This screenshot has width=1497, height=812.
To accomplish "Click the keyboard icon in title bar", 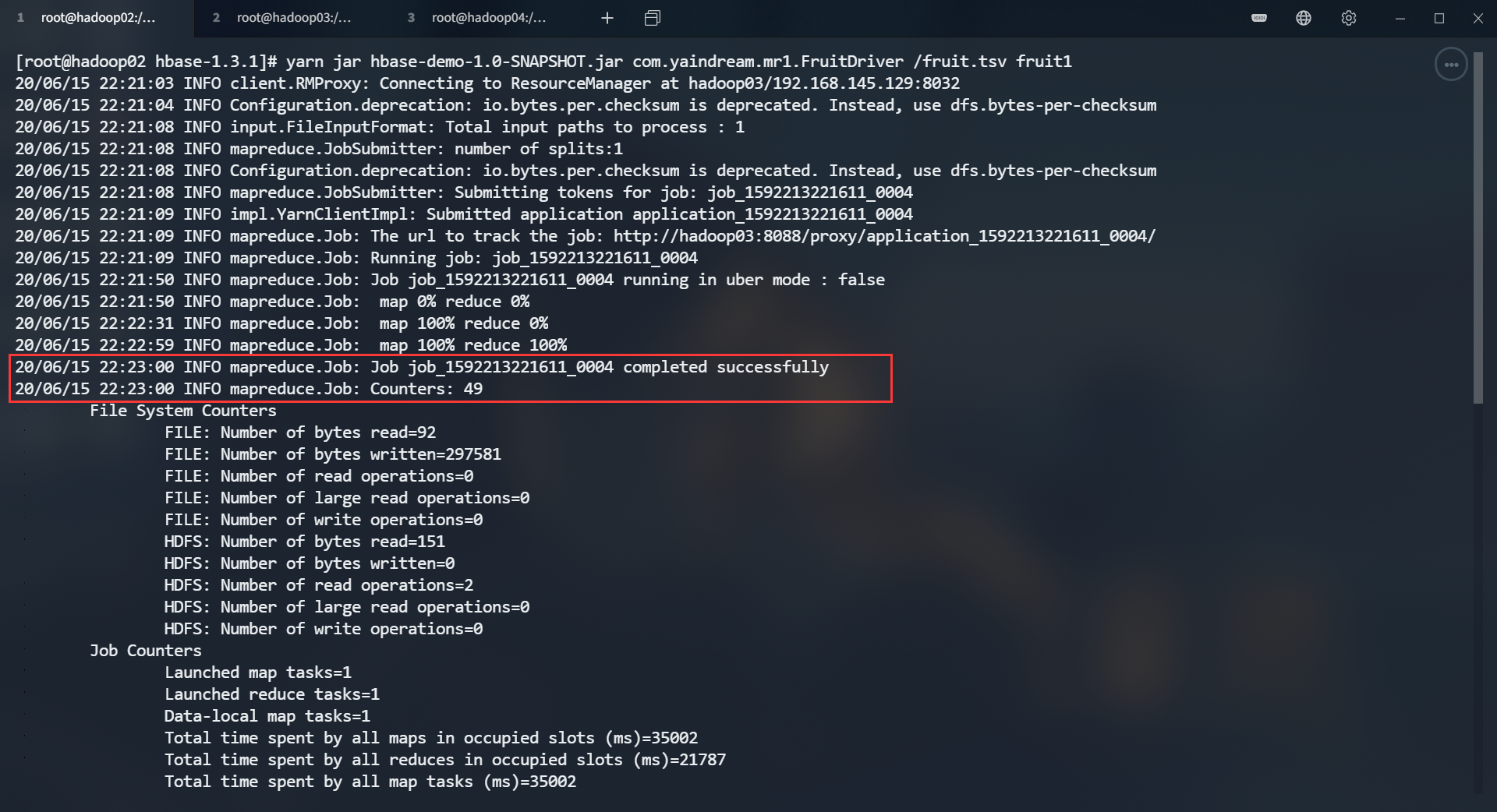I will click(x=1259, y=18).
